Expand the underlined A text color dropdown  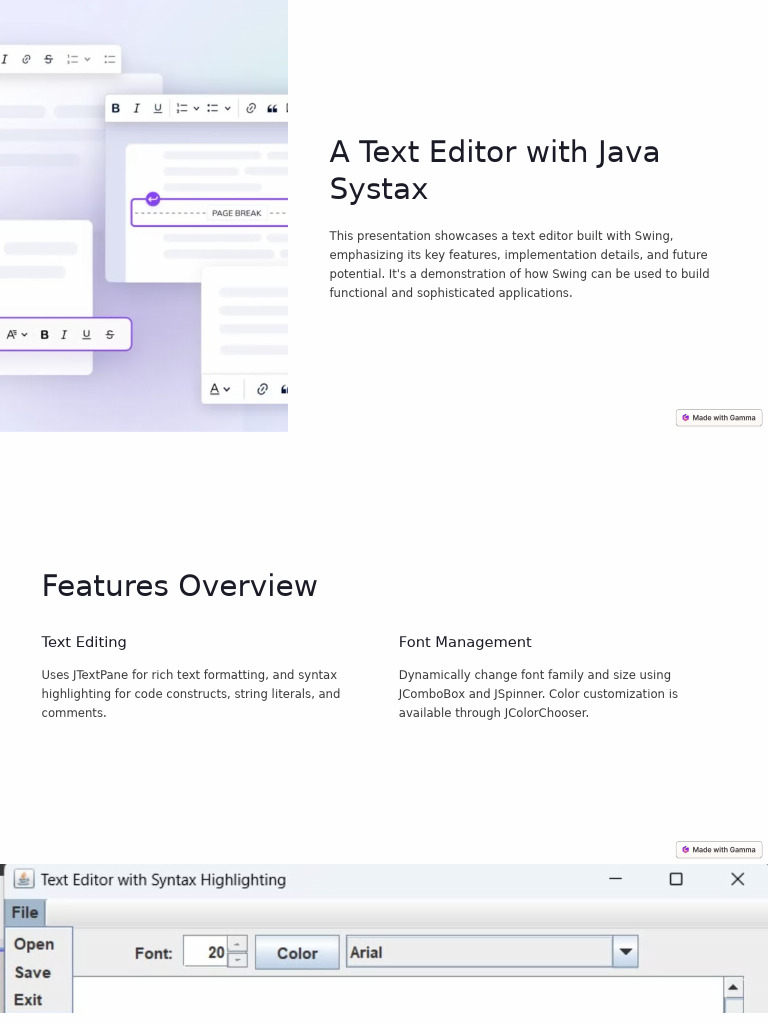tap(226, 389)
